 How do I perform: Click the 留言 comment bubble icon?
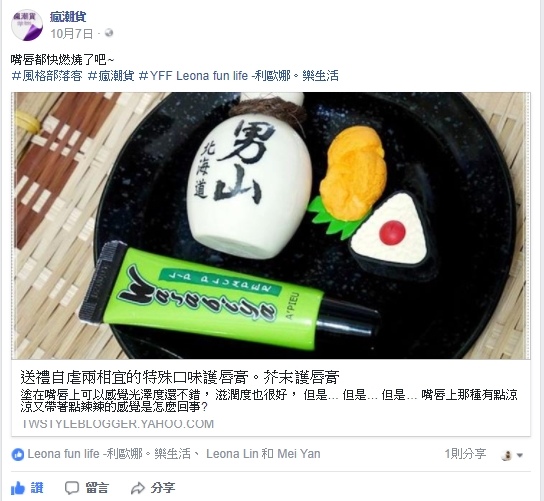72,488
